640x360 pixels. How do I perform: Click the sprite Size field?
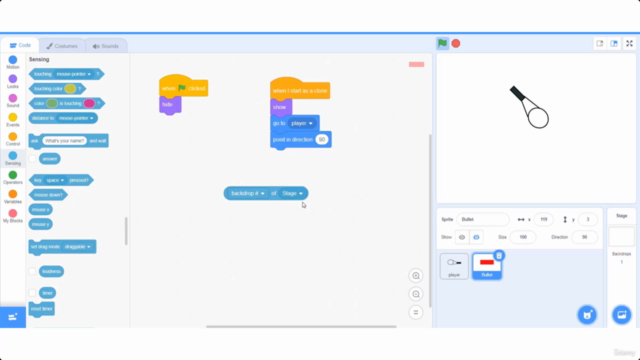523,237
